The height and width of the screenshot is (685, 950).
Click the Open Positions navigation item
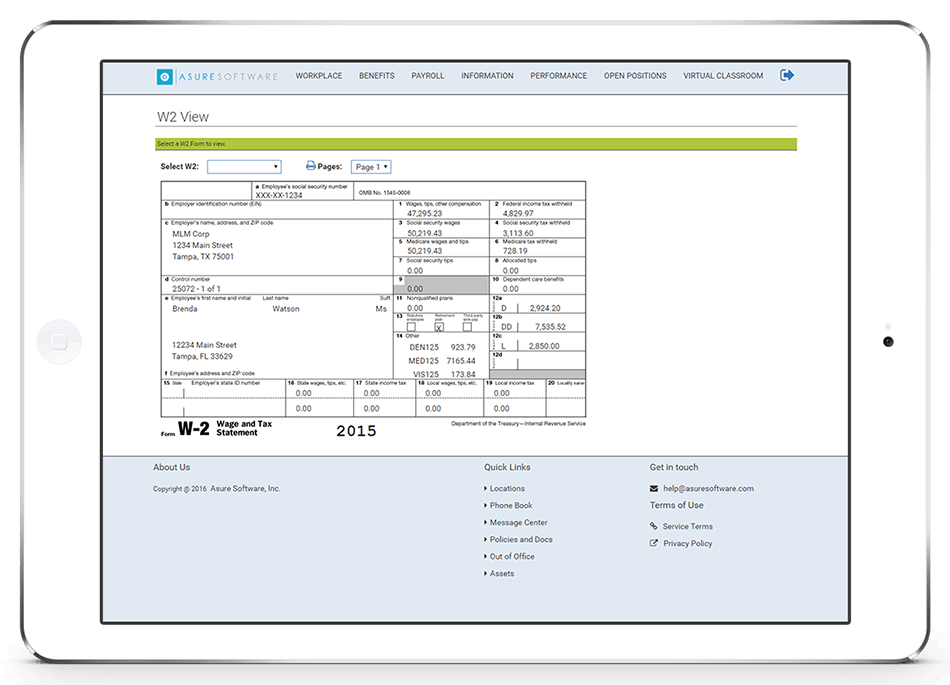635,75
